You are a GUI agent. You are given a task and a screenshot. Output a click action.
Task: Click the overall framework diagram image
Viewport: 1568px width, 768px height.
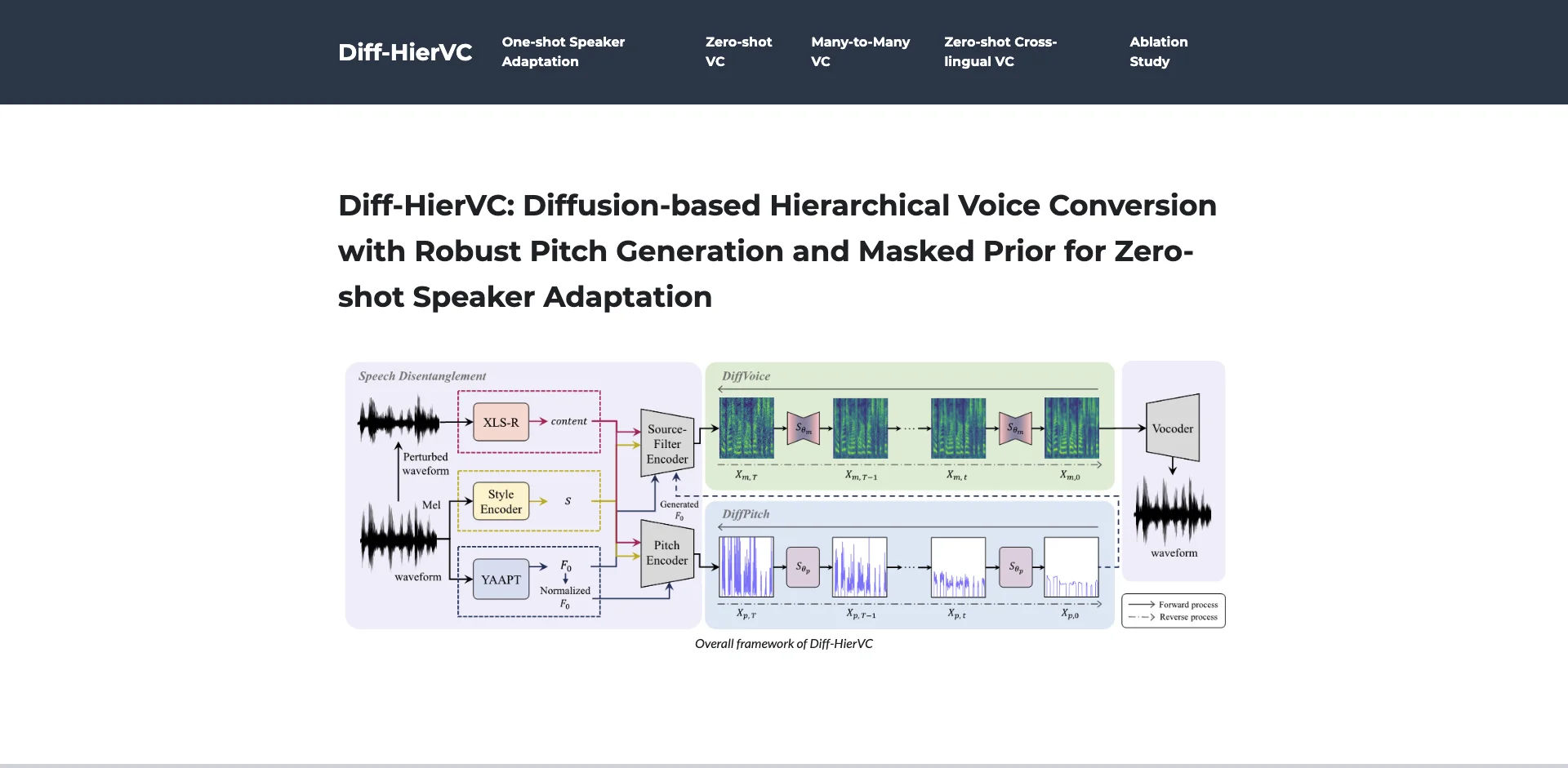[785, 495]
